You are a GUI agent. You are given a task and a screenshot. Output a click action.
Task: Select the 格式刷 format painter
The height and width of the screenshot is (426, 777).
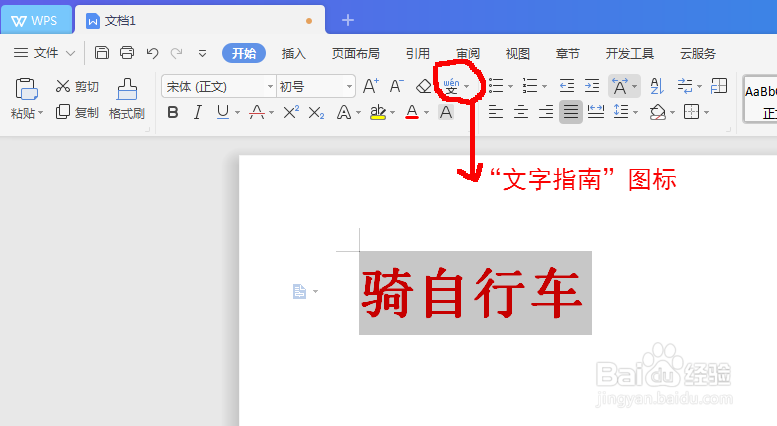(x=127, y=99)
